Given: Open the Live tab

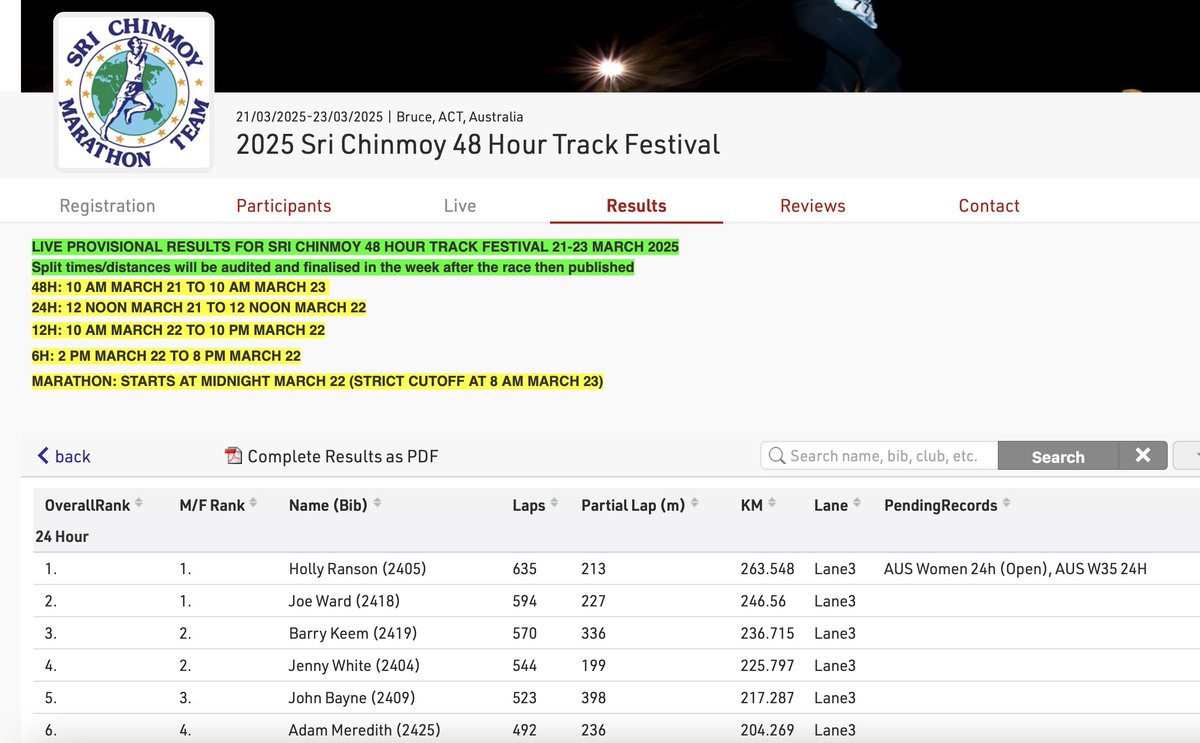Looking at the screenshot, I should pos(460,206).
